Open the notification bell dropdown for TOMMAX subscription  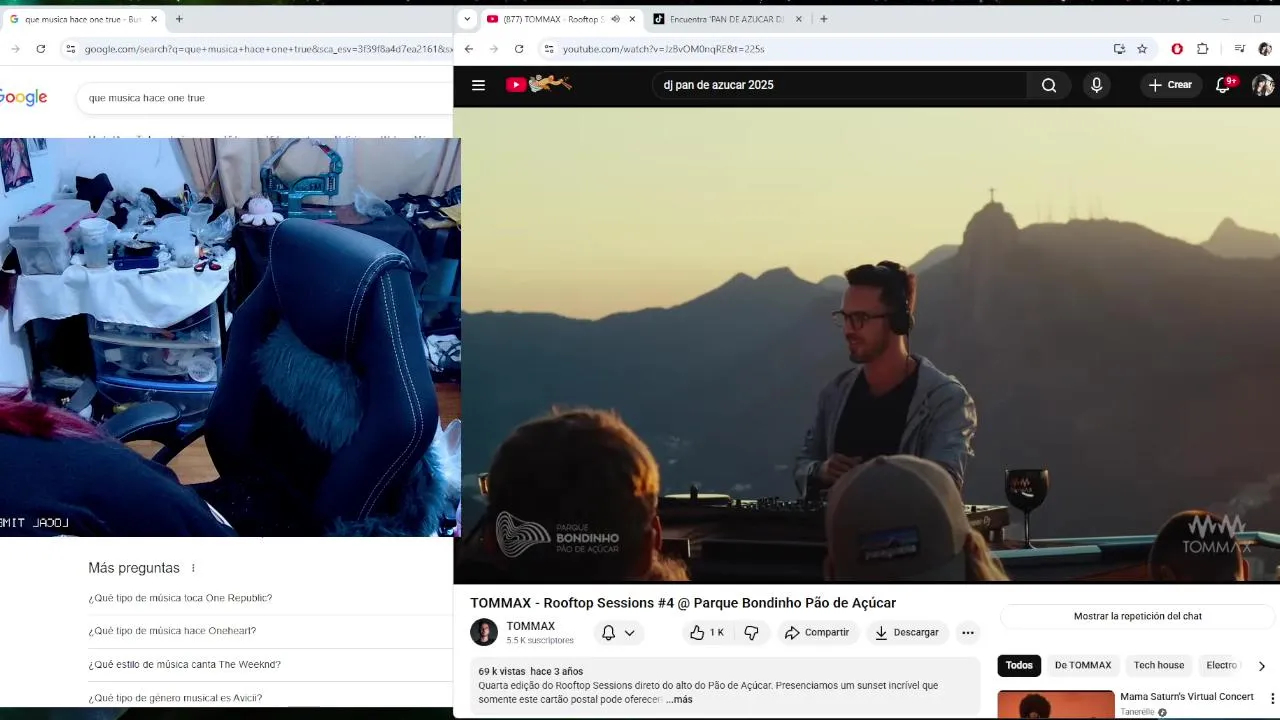[619, 632]
